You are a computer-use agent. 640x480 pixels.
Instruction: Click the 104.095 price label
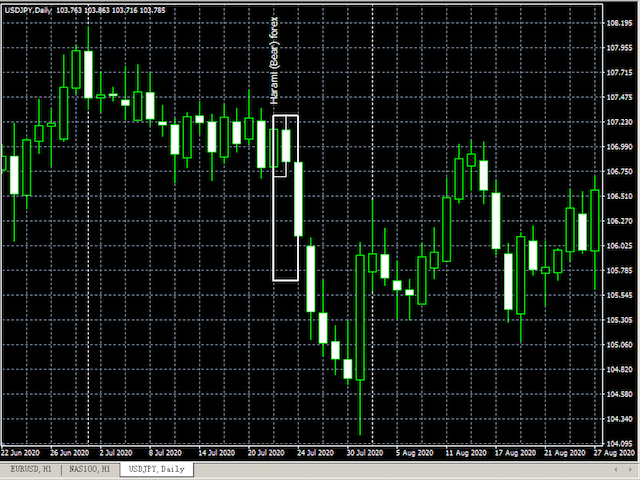coord(619,444)
